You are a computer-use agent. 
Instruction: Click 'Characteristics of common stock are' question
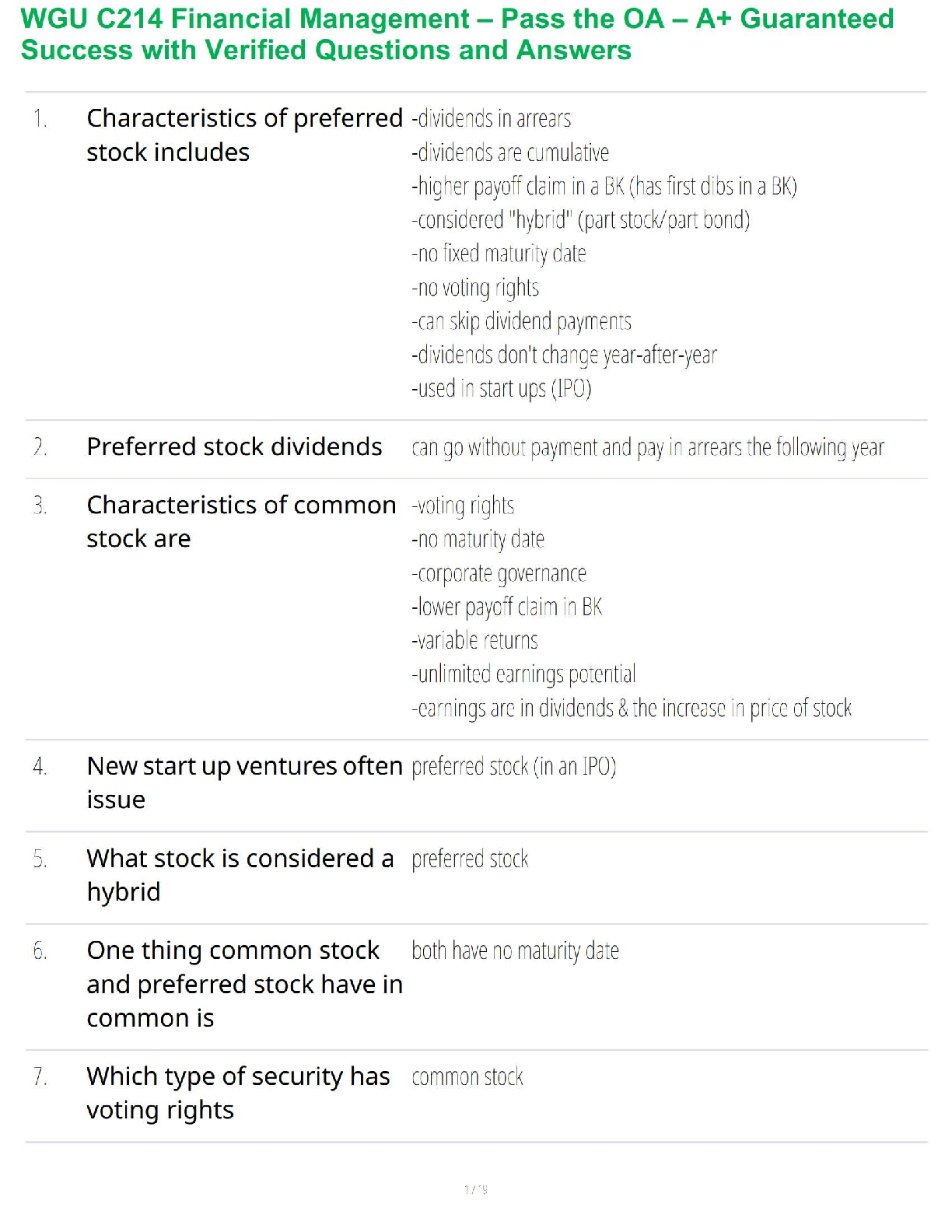(241, 522)
